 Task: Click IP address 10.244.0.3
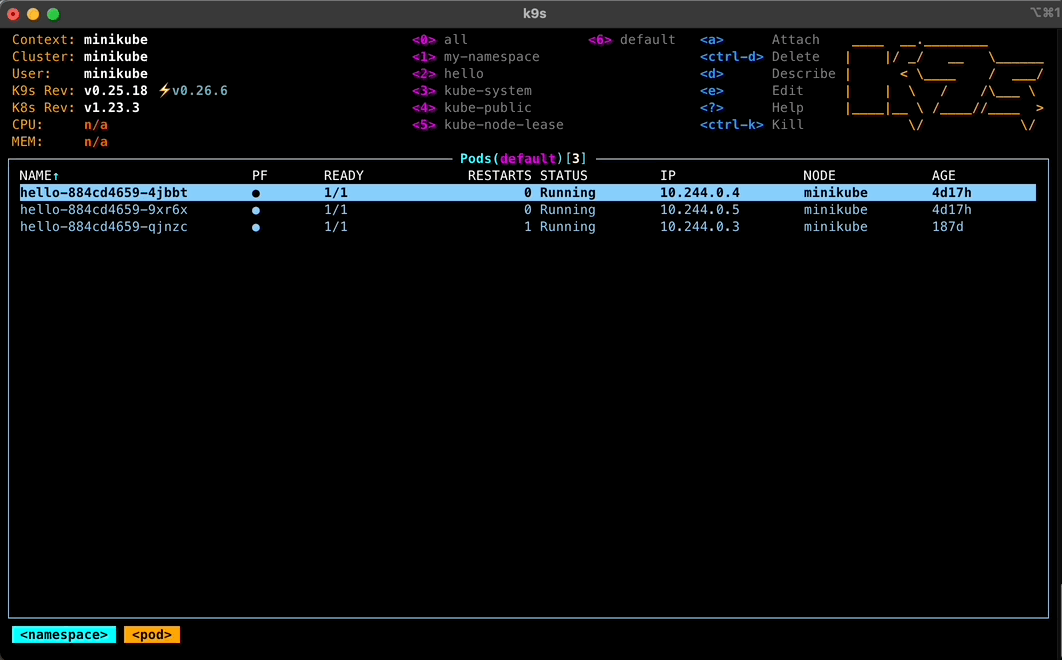pos(700,227)
